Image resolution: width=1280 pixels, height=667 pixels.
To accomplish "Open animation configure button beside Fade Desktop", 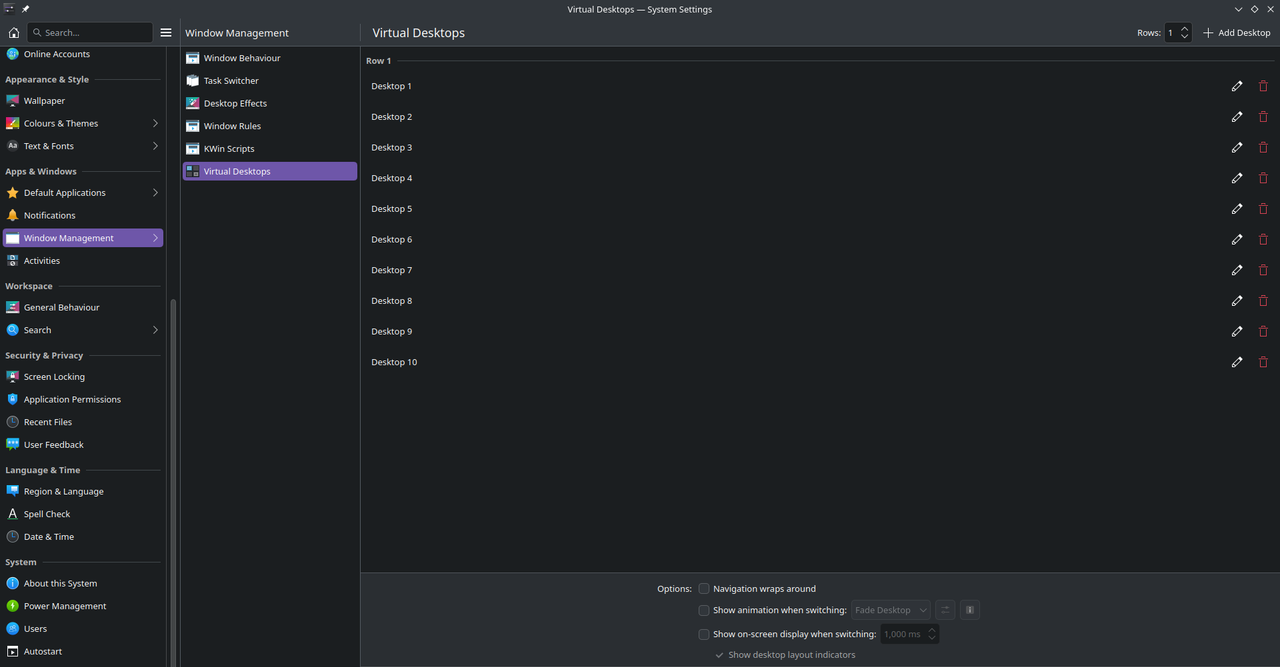I will click(945, 610).
